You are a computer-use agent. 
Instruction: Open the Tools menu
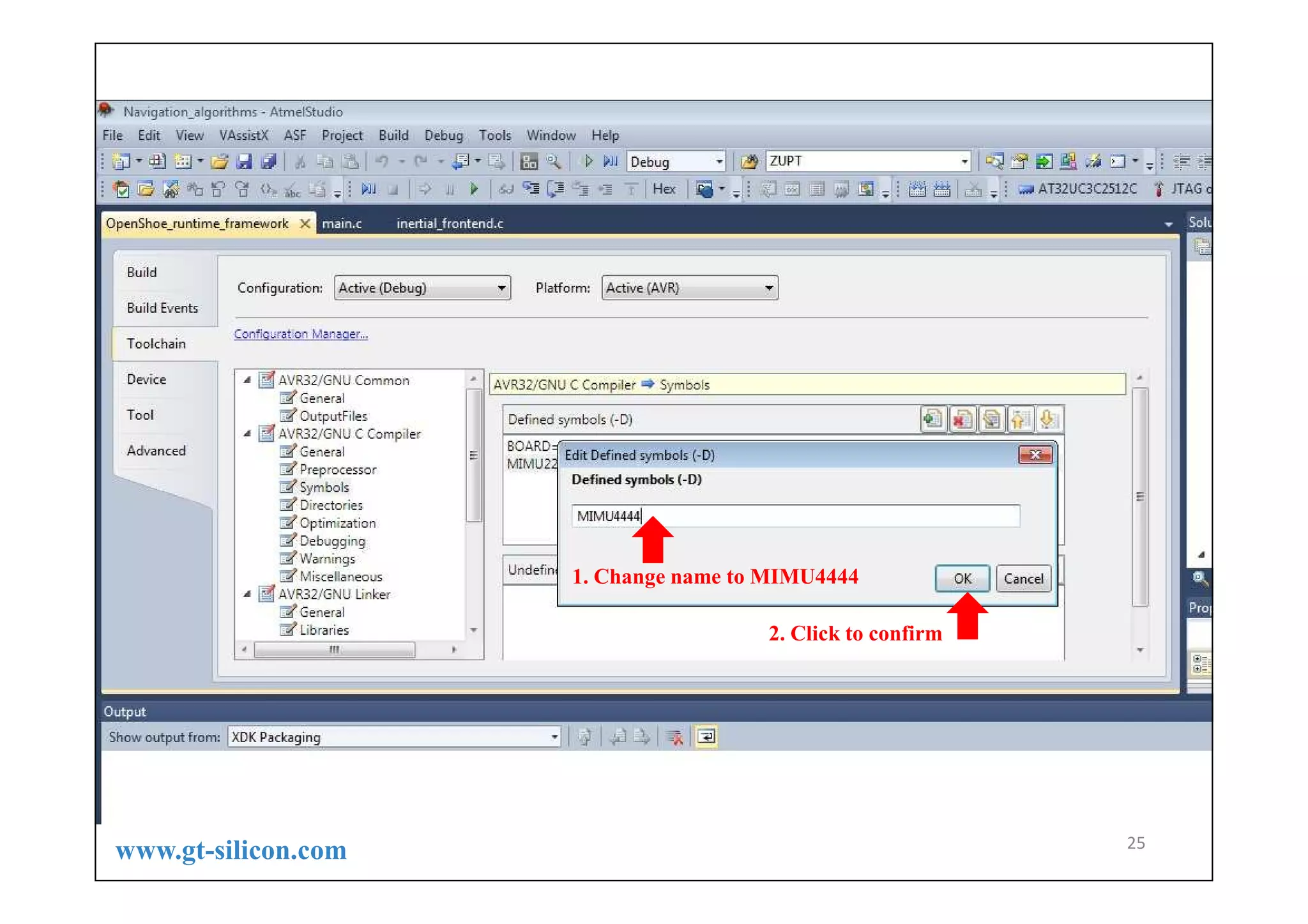click(x=495, y=135)
